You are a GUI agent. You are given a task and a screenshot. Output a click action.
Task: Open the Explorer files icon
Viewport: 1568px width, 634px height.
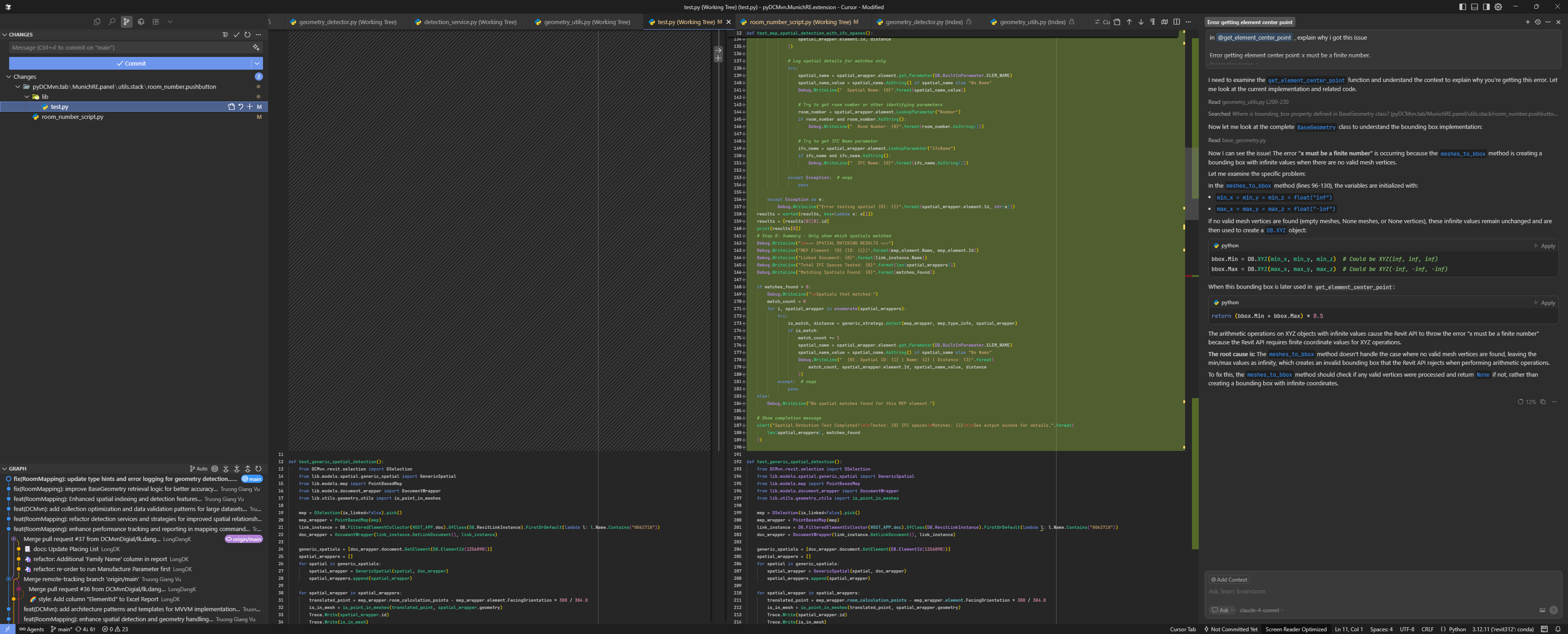point(97,22)
